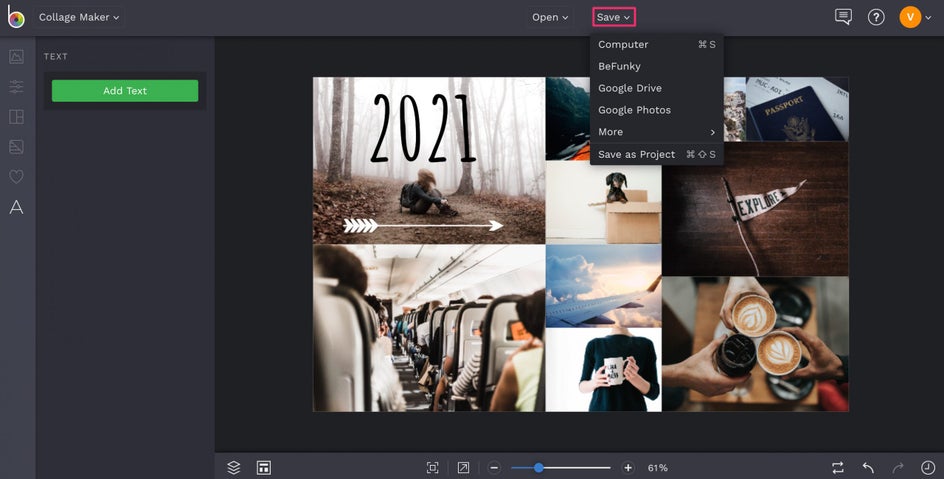The image size is (944, 479).
Task: Open the Graphics heart sidebar icon
Action: (16, 176)
